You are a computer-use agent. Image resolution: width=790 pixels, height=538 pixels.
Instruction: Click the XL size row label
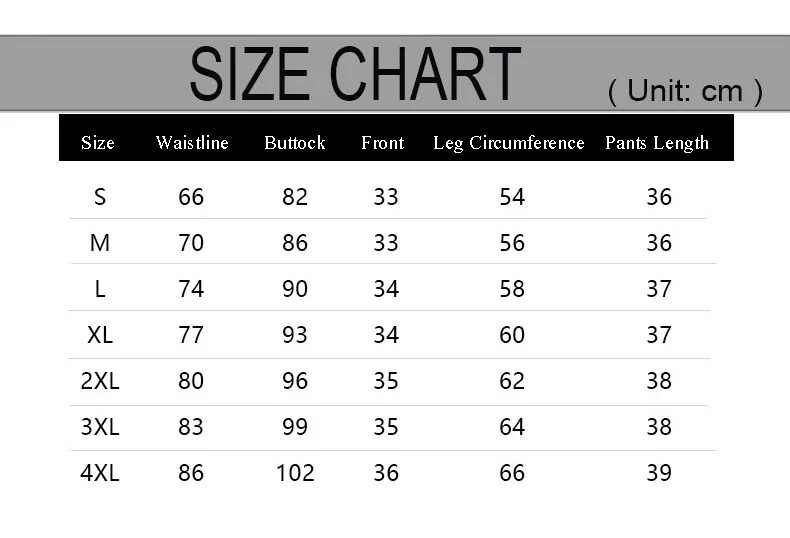pyautogui.click(x=100, y=335)
